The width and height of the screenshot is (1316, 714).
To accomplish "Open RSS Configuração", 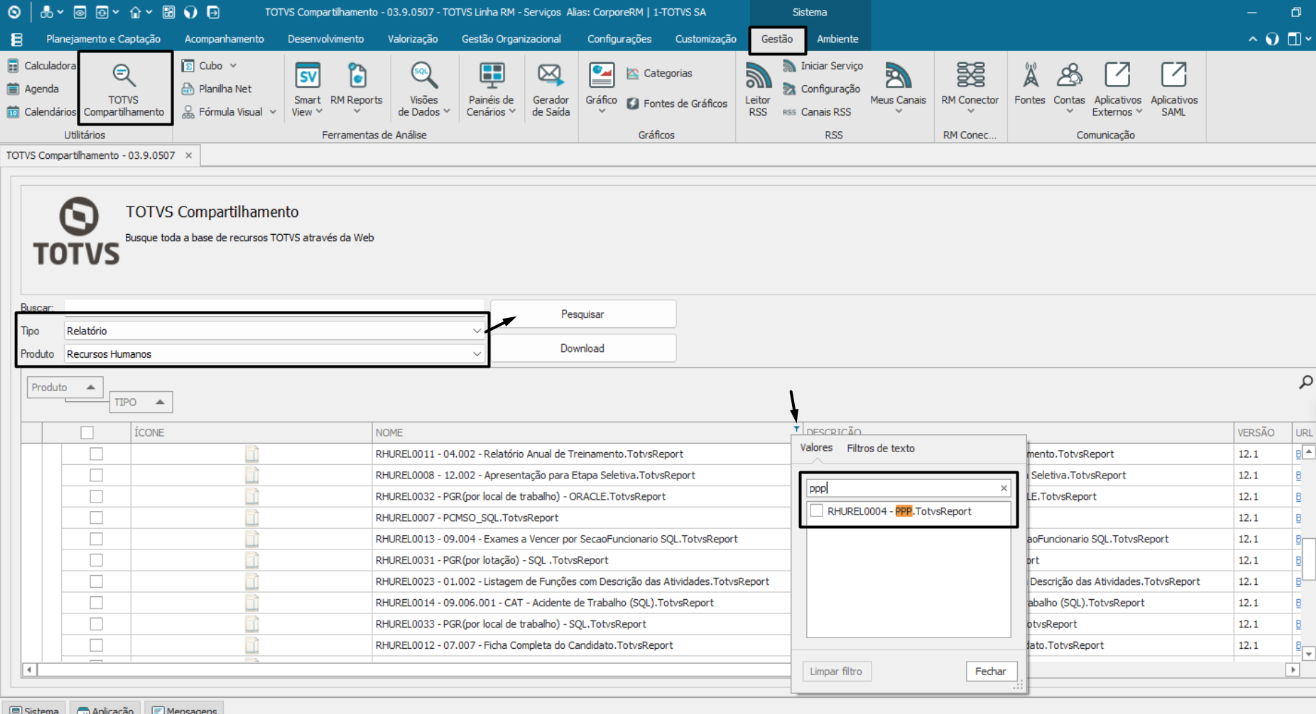I will pyautogui.click(x=821, y=89).
